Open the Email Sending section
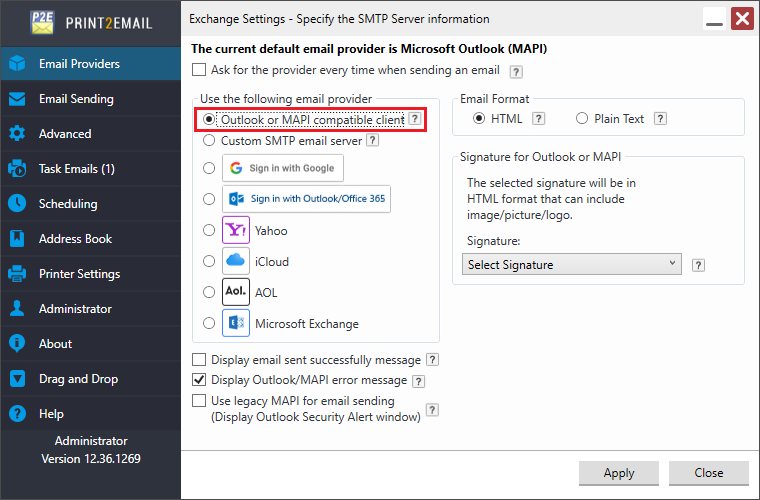 (91, 99)
